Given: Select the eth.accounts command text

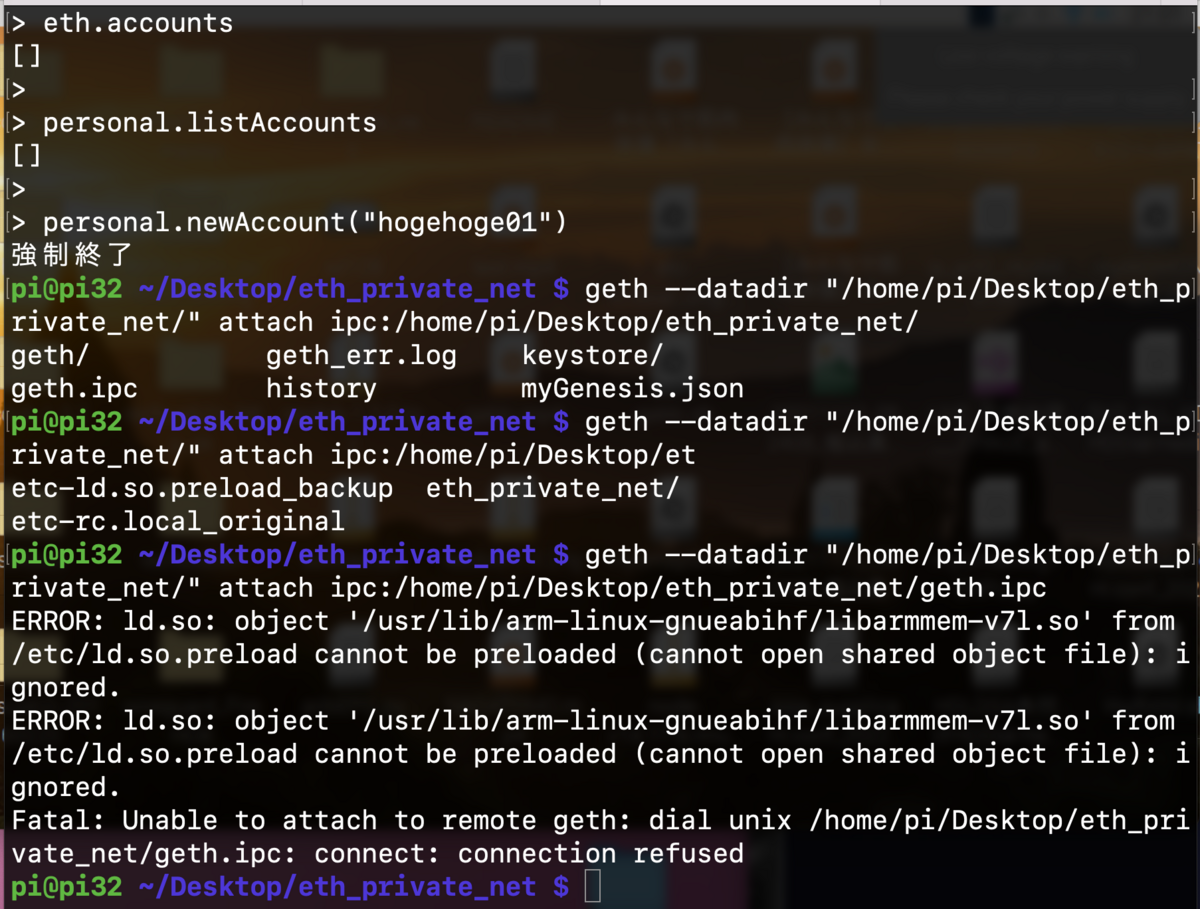Looking at the screenshot, I should pyautogui.click(x=137, y=22).
